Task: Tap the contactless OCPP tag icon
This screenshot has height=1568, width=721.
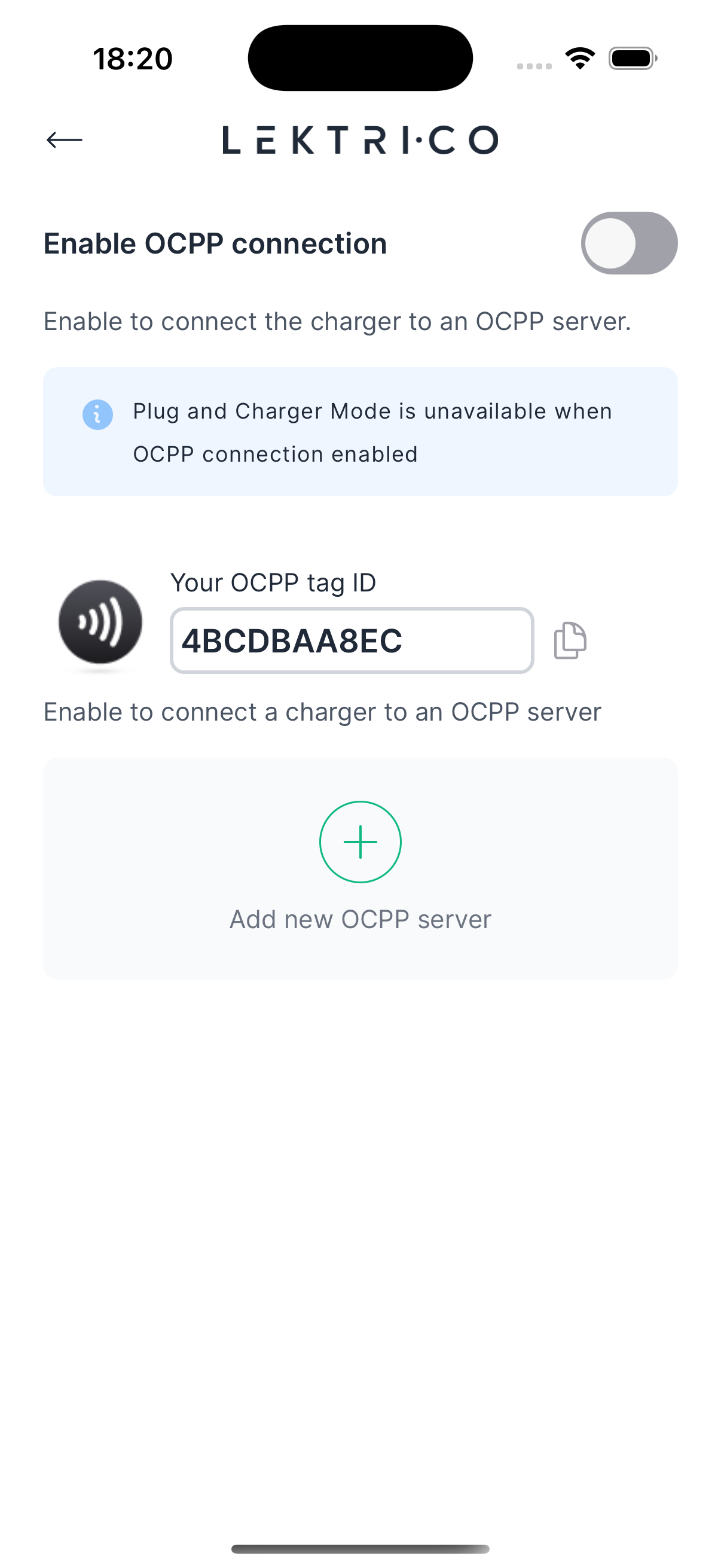Action: point(100,622)
